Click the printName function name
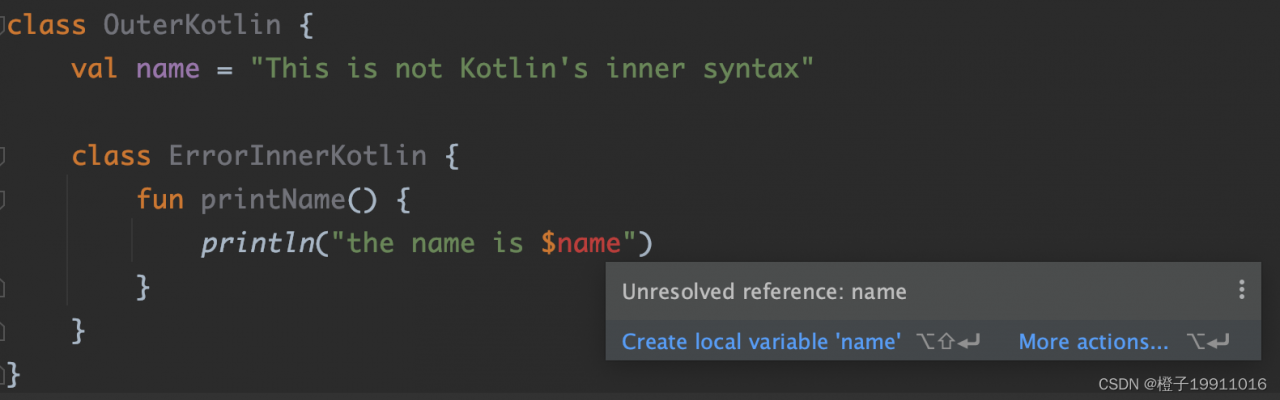This screenshot has height=400, width=1280. pos(273,200)
